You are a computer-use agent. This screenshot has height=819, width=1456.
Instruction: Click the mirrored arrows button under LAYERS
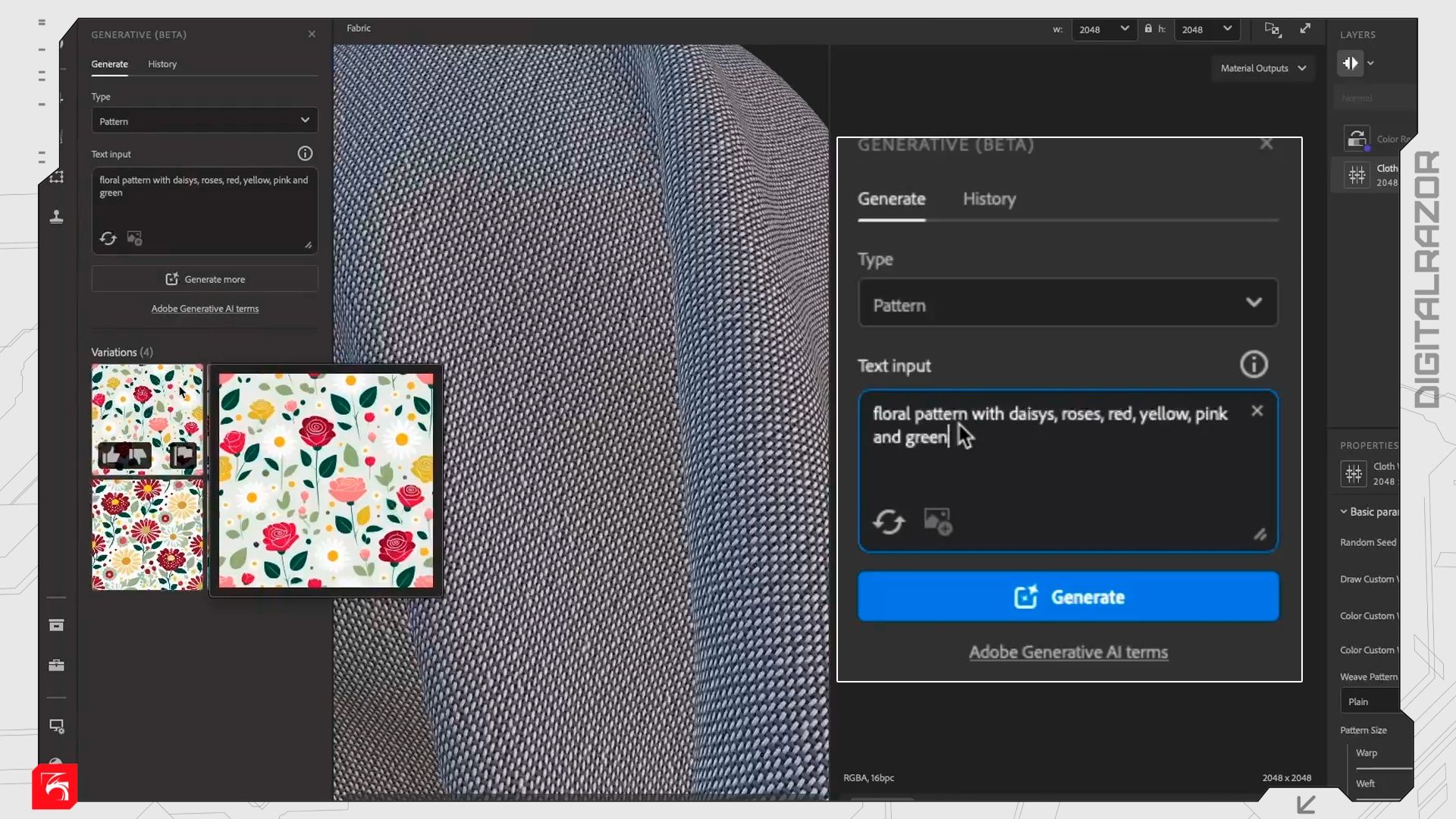(x=1350, y=64)
